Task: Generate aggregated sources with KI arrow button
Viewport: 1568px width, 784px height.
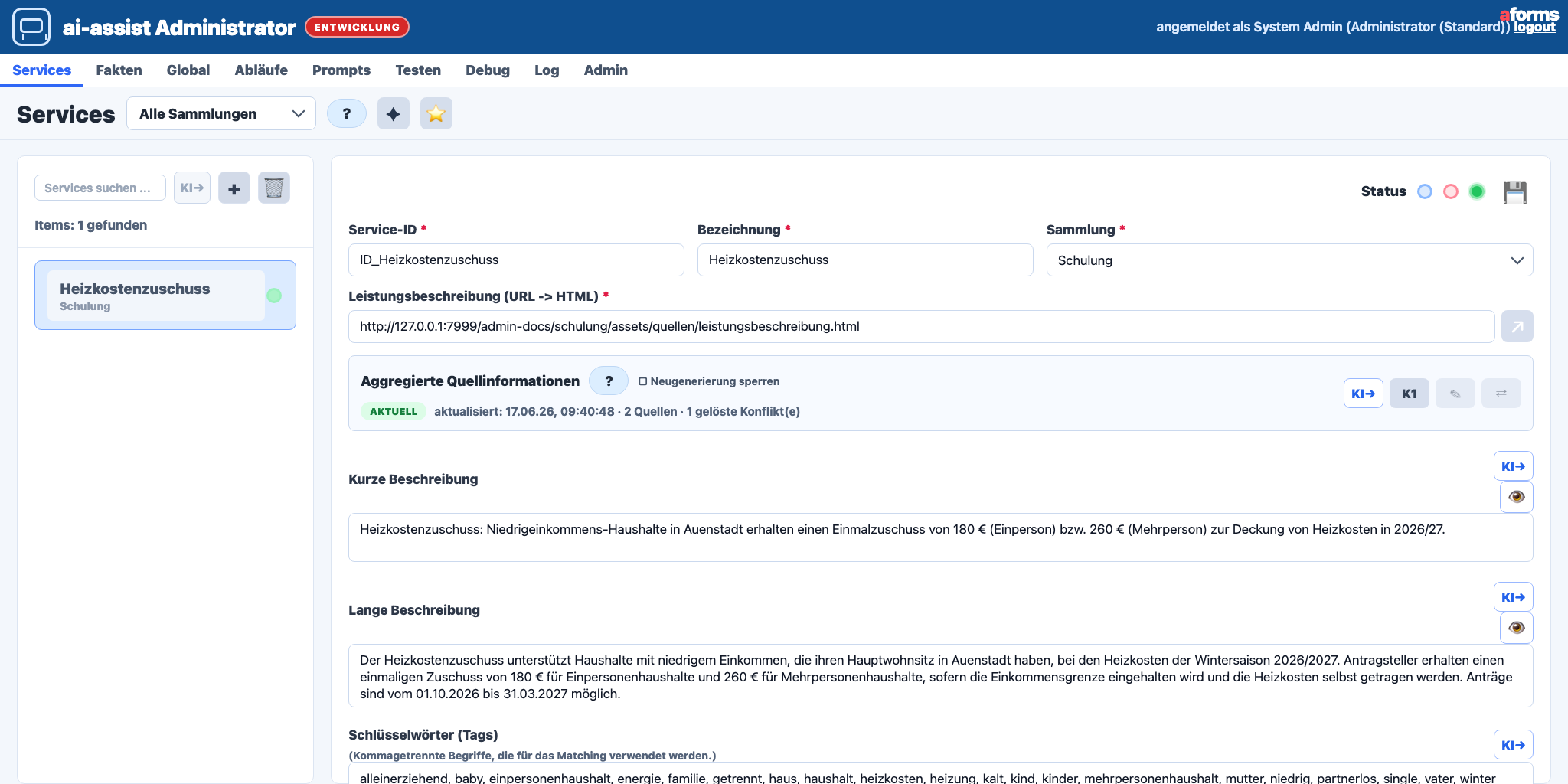Action: tap(1364, 394)
